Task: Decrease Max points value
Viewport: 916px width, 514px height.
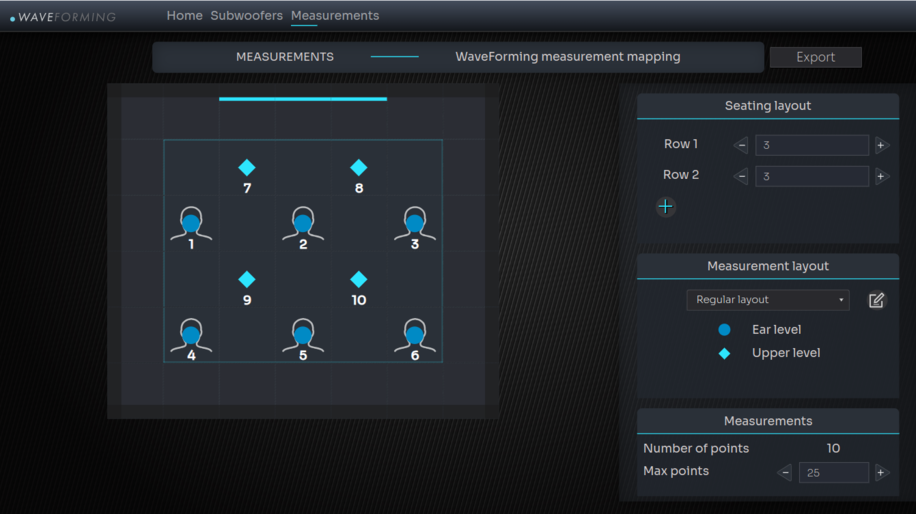Action: [x=785, y=473]
